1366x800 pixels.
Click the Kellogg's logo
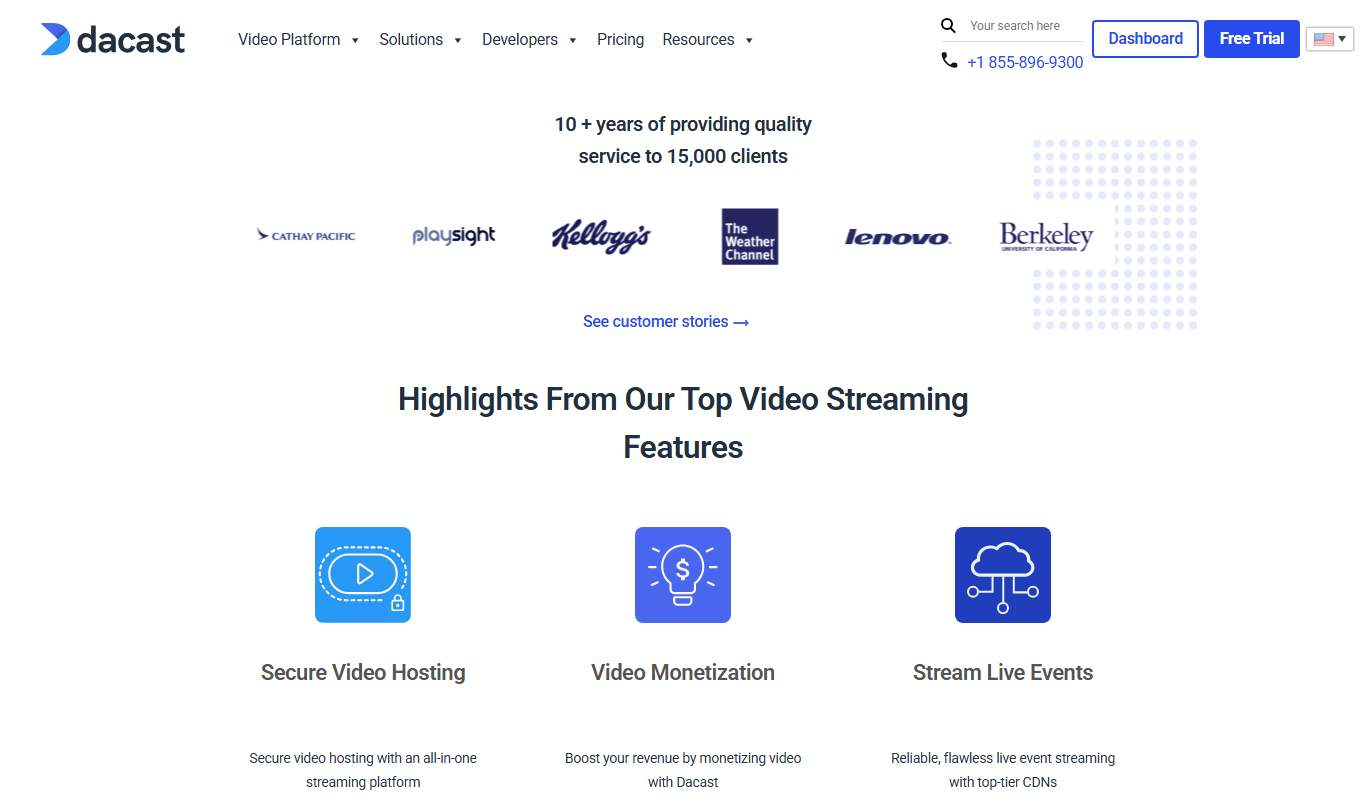(601, 237)
